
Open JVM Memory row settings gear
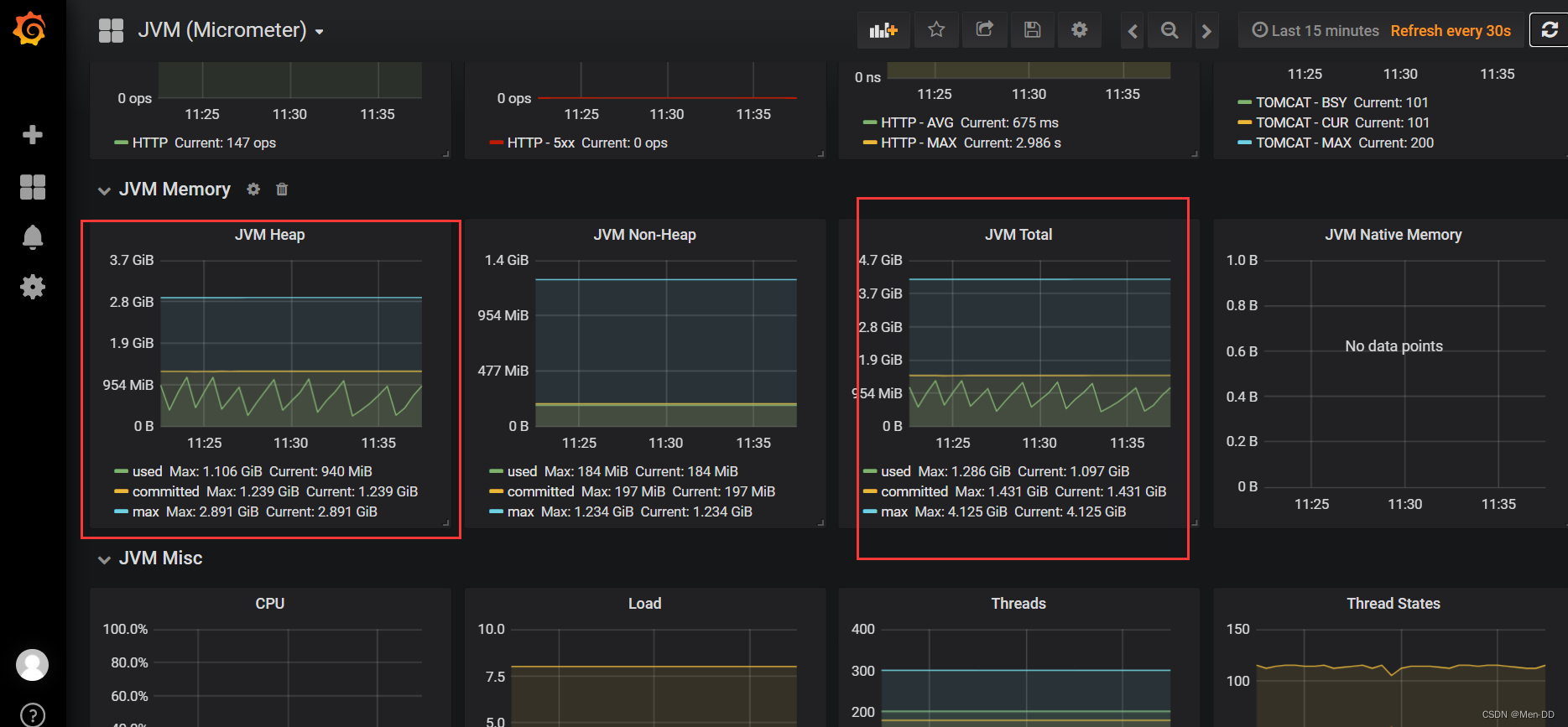[253, 190]
